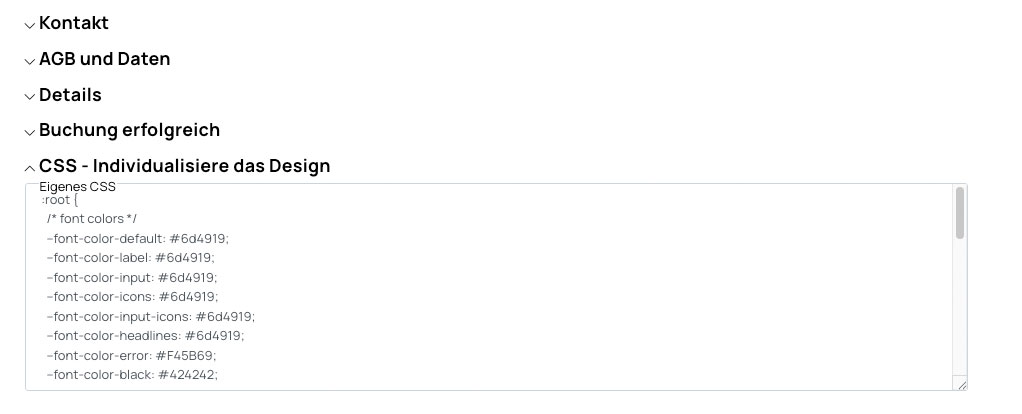Click the Eigenes CSS field label

click(77, 186)
